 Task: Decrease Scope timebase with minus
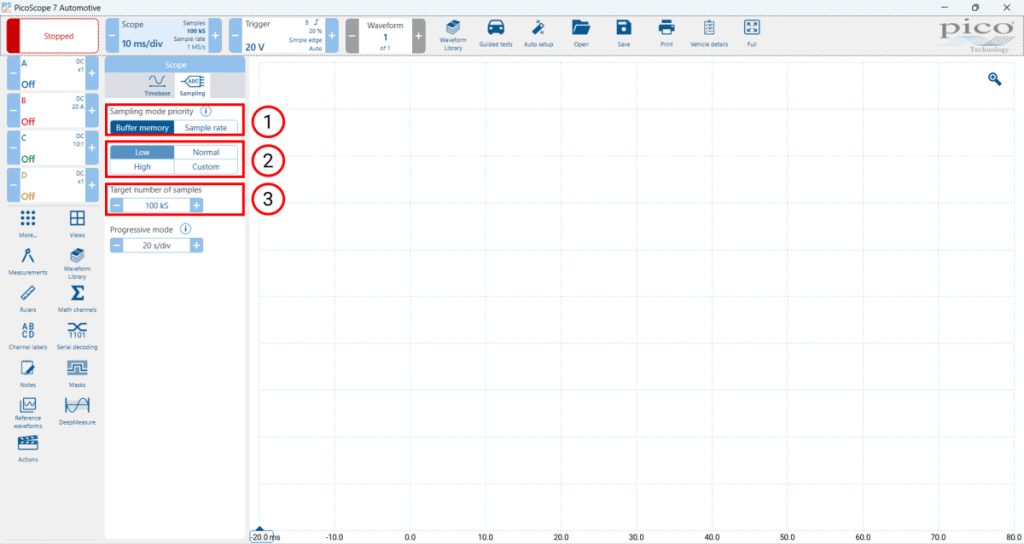point(112,35)
